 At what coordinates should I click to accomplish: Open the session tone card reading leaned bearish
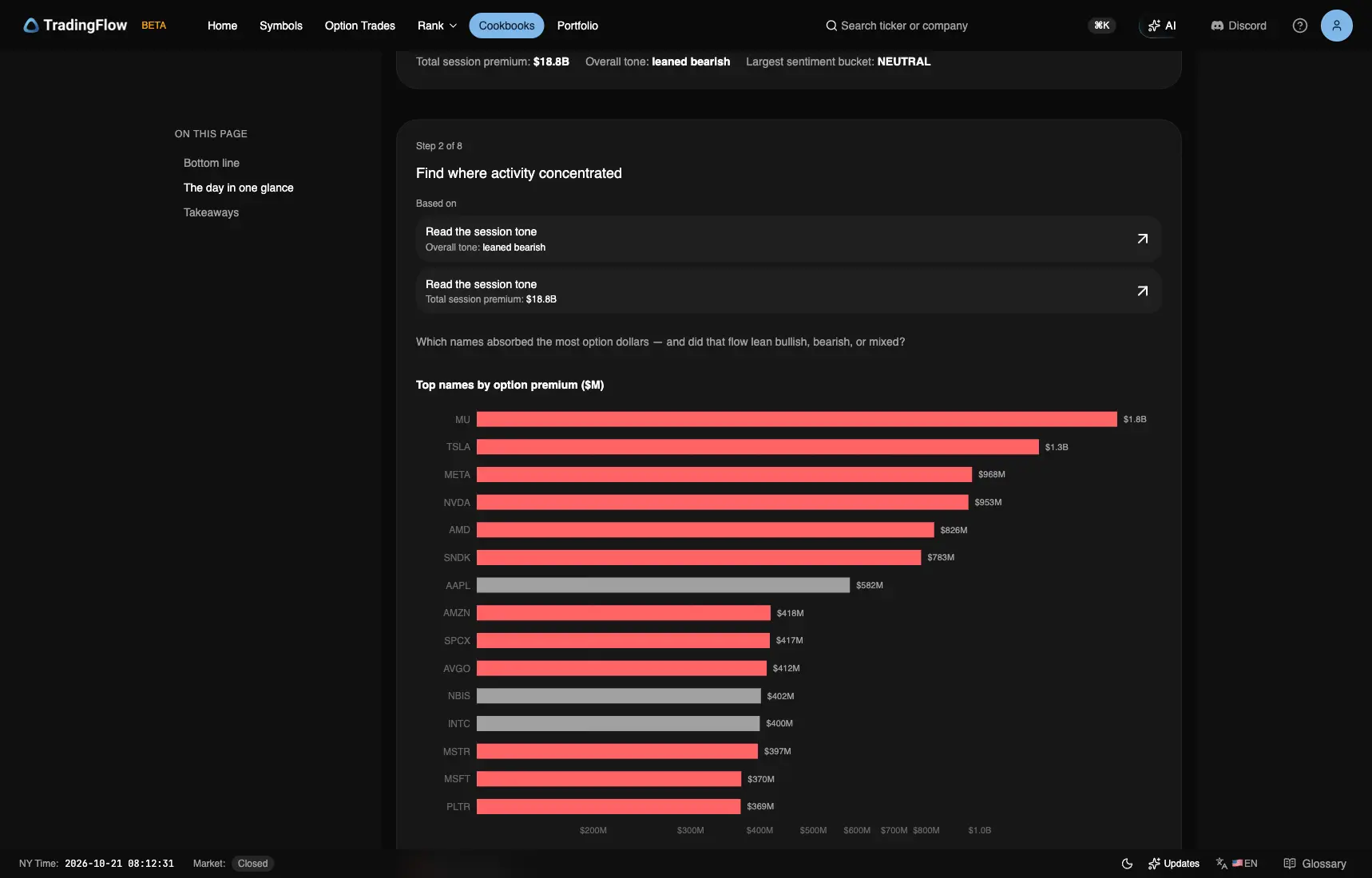tap(788, 239)
